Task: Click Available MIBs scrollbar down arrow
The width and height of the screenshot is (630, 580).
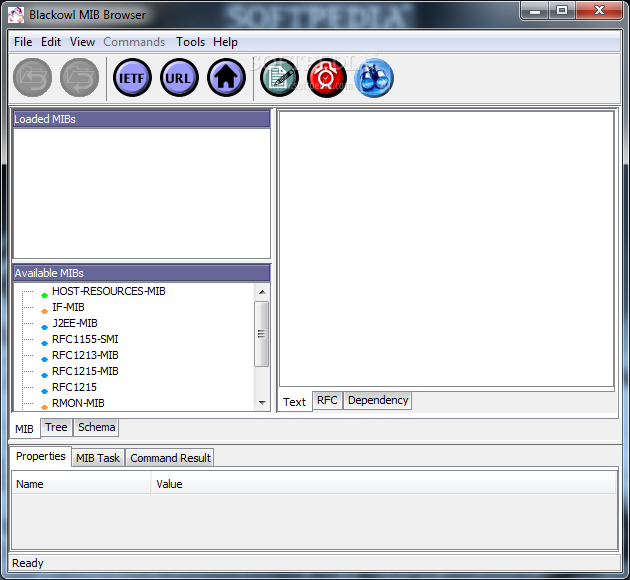Action: [262, 402]
